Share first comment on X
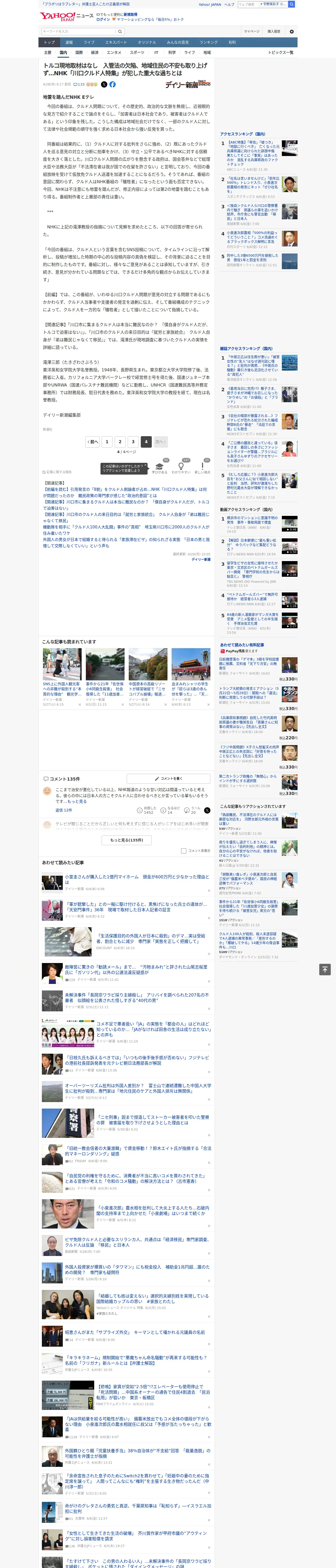This screenshot has width=336, height=1568. pyautogui.click(x=207, y=810)
